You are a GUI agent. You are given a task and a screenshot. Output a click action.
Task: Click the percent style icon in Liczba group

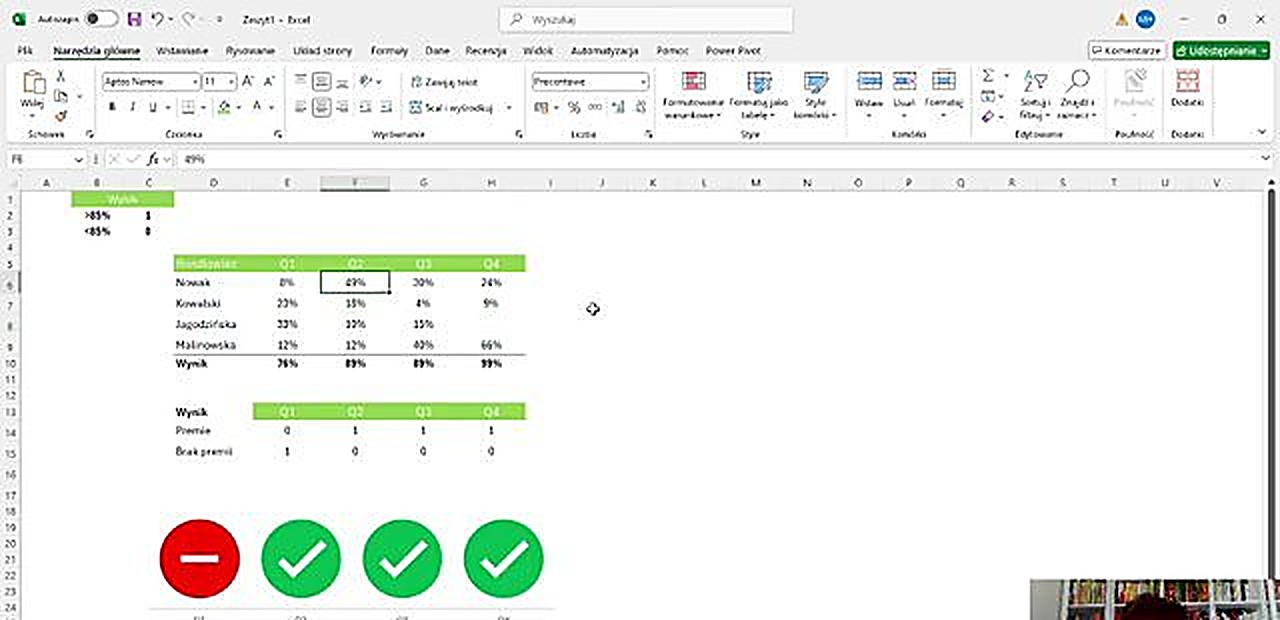[573, 107]
